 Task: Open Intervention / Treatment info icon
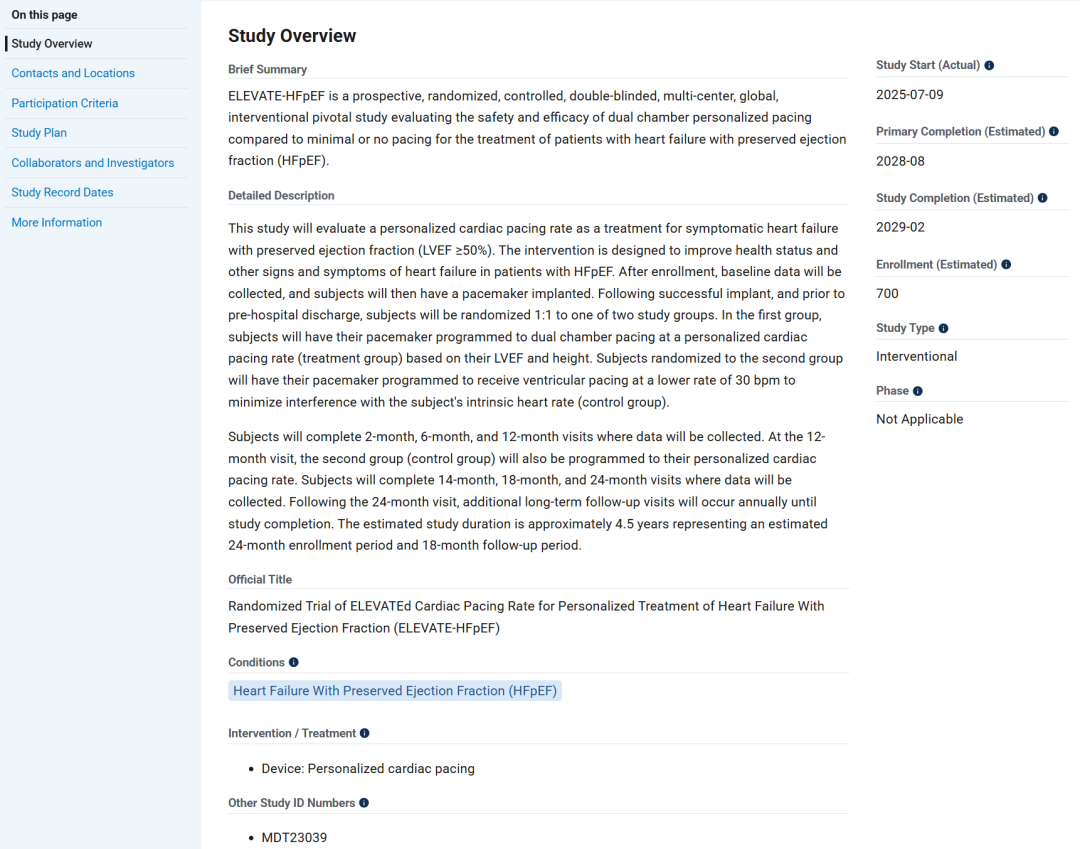[x=365, y=733]
